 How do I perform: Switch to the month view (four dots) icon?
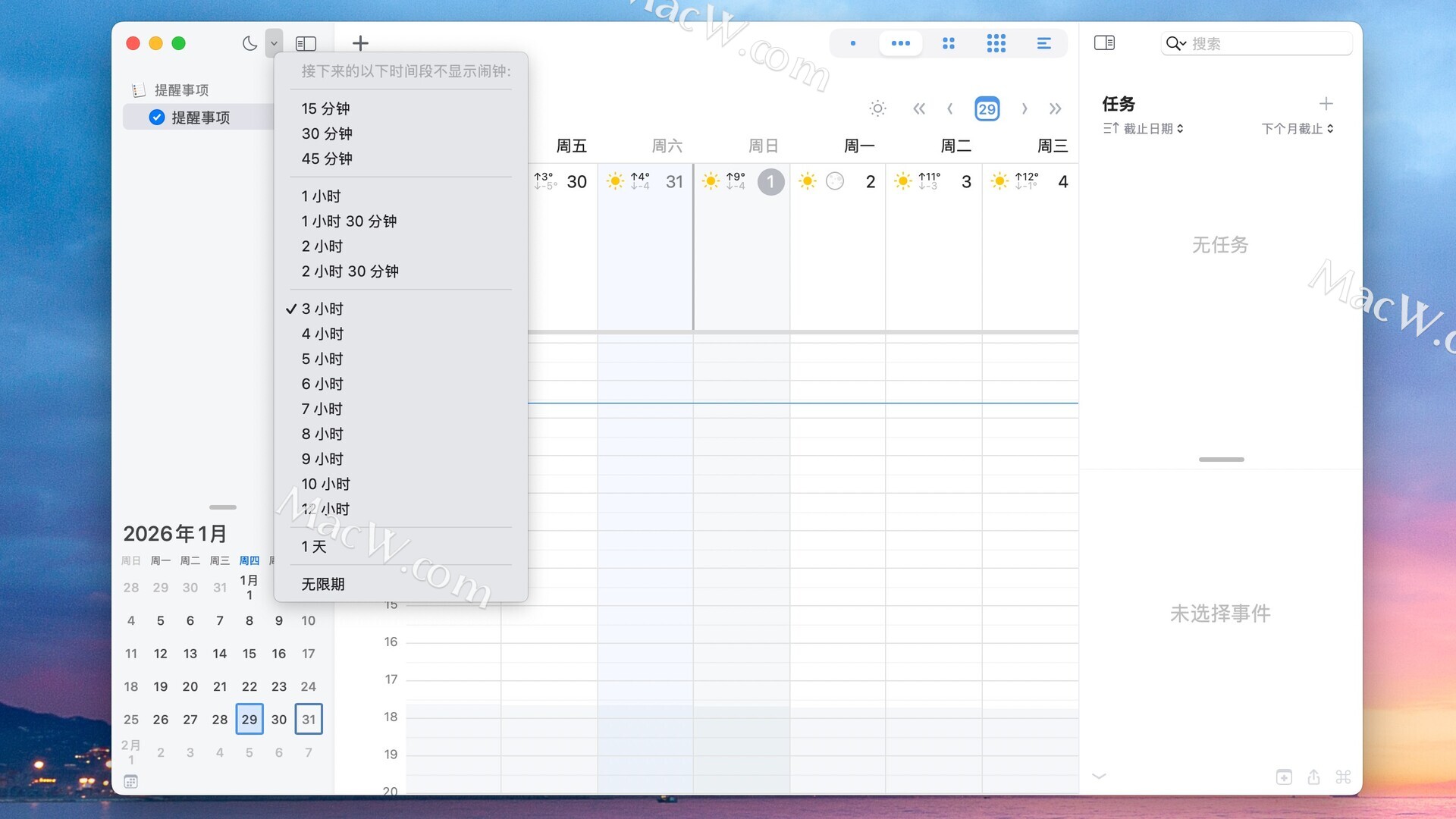coord(948,43)
